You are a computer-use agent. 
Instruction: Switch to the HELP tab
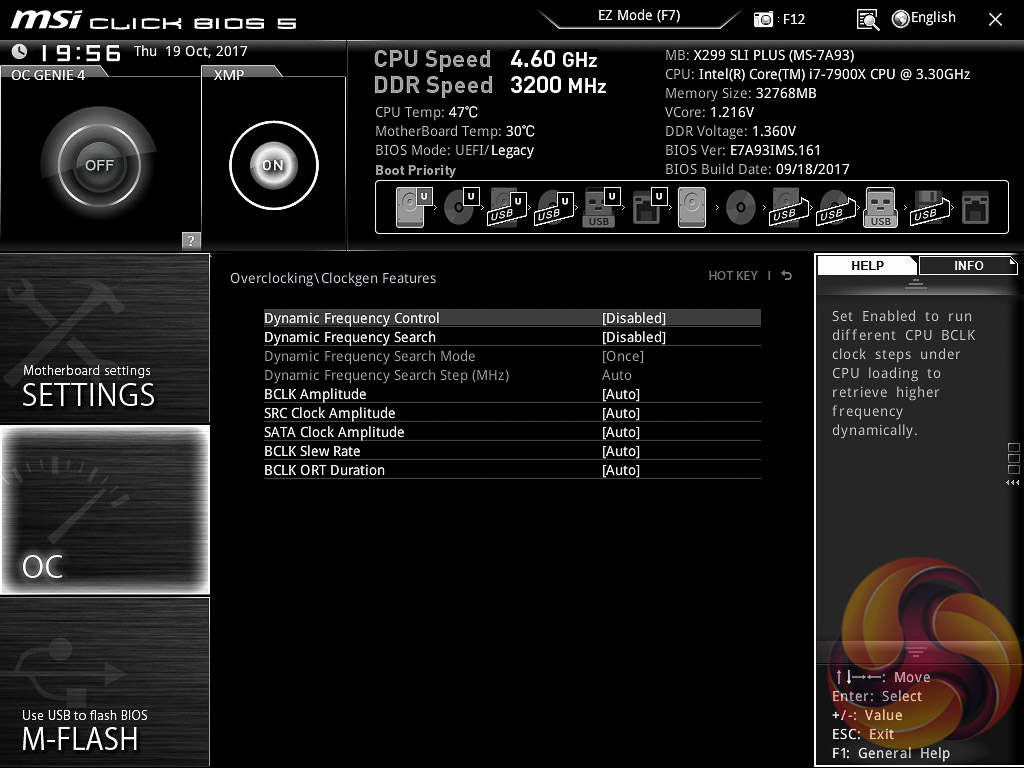pos(867,265)
